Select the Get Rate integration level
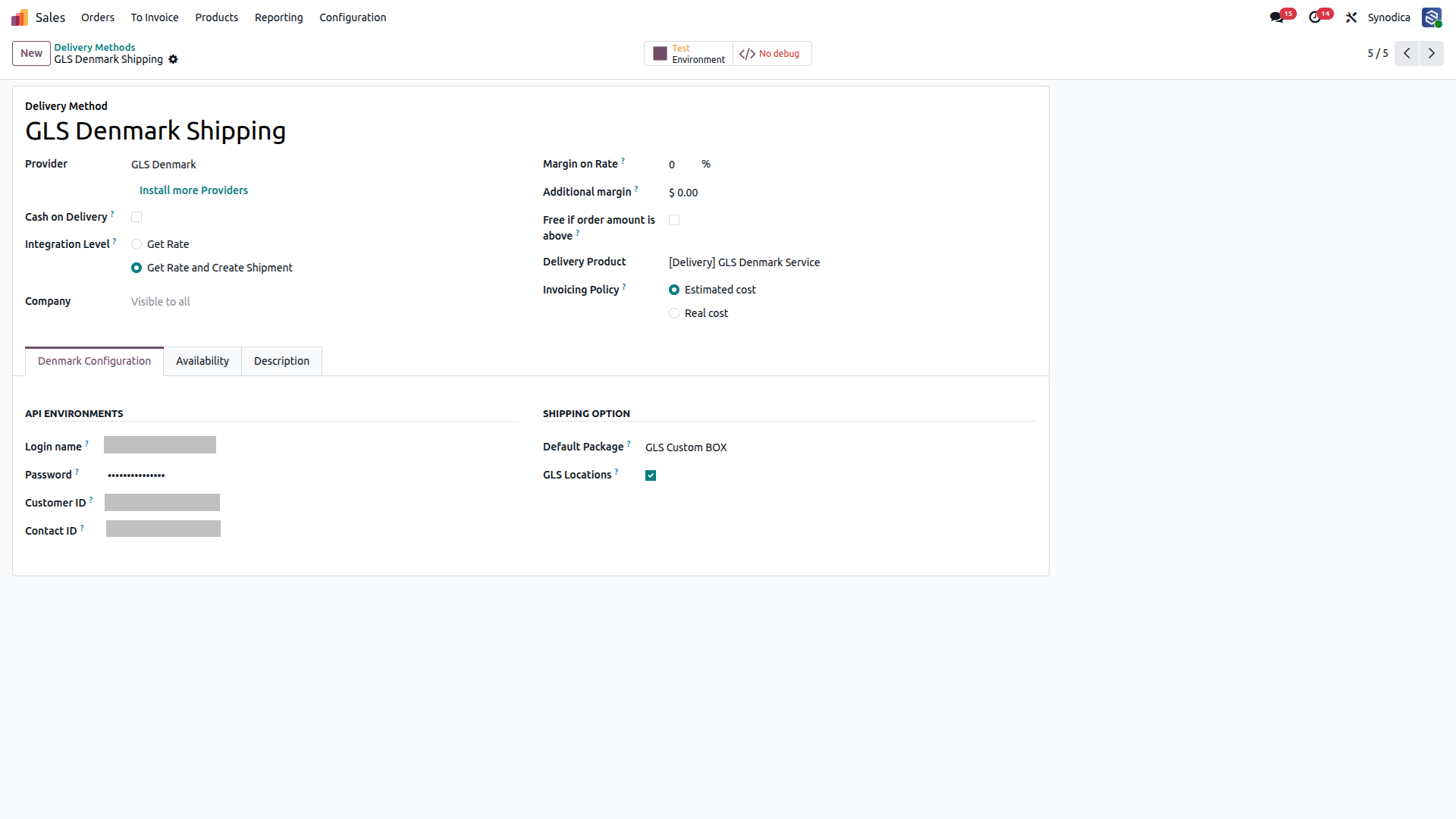This screenshot has width=1456, height=819. click(136, 244)
